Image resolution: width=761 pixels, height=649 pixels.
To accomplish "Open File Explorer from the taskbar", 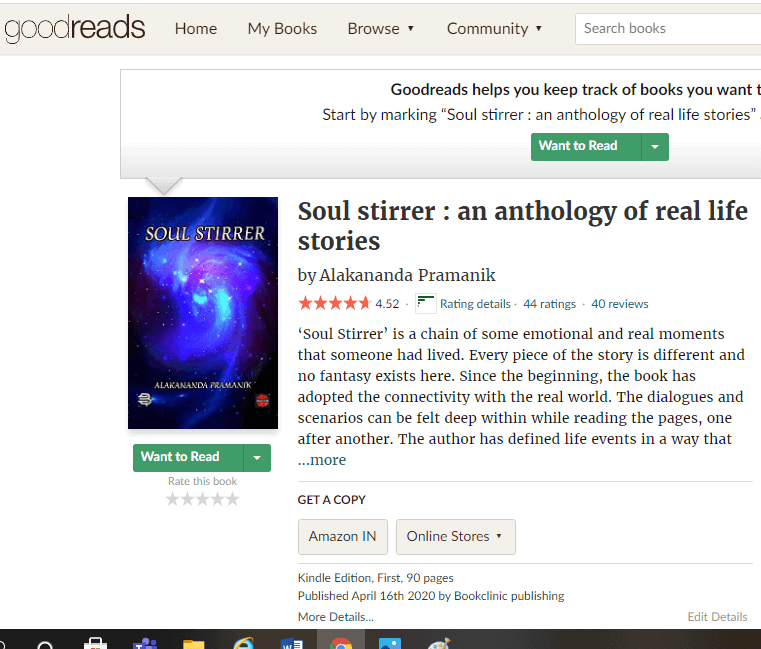I will (x=194, y=644).
